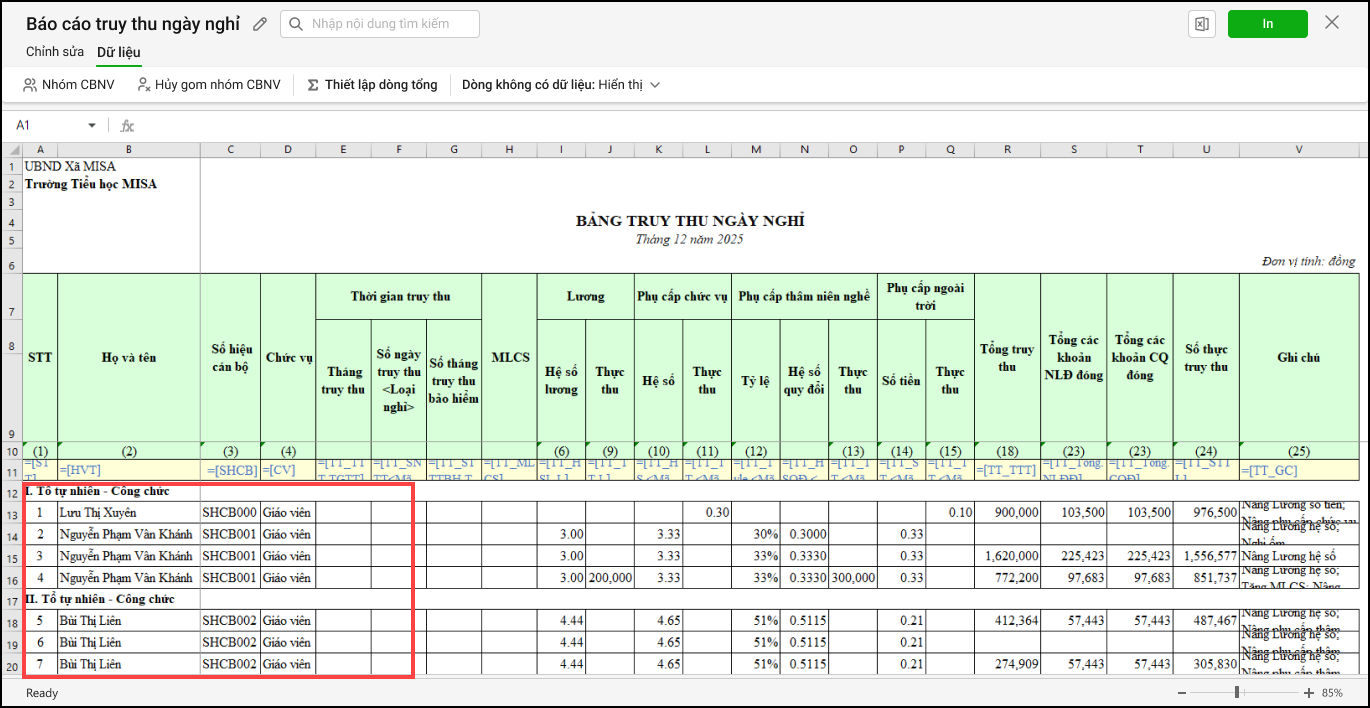Click the fx formula icon
Image resolution: width=1370 pixels, height=708 pixels.
click(x=127, y=126)
